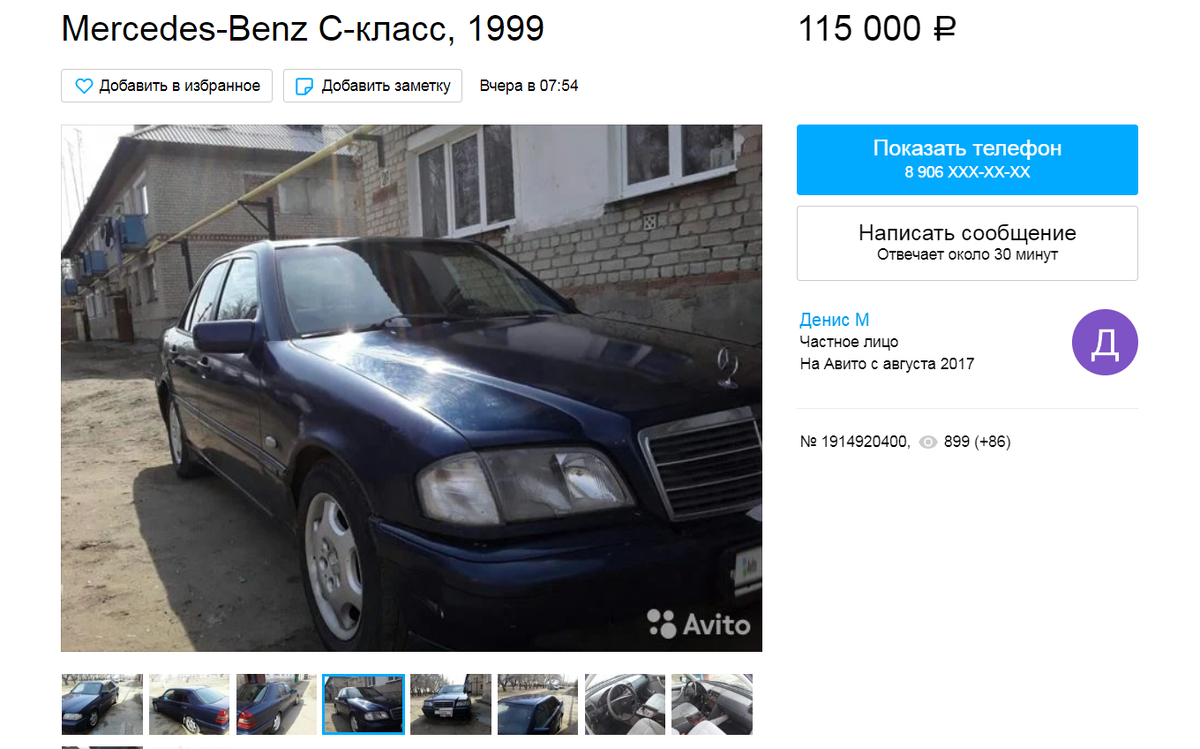Click the highlighted fourth thumbnail
The height and width of the screenshot is (749, 1200).
(364, 704)
